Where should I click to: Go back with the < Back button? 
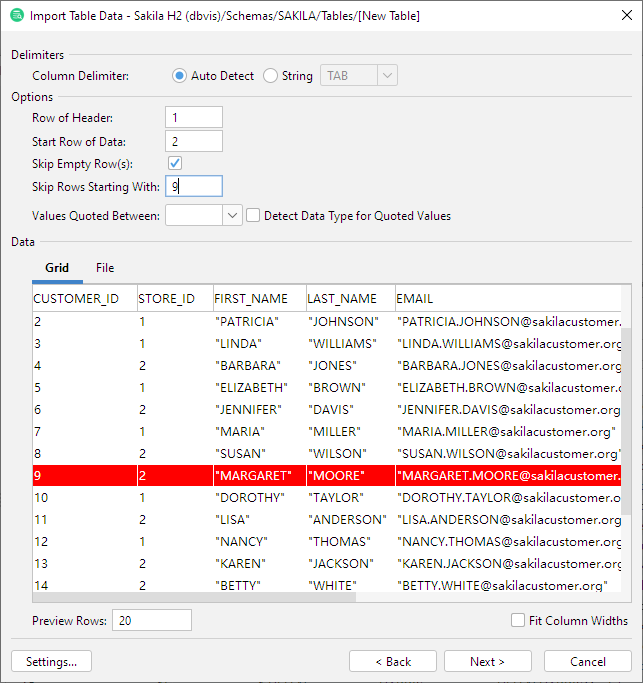(392, 661)
